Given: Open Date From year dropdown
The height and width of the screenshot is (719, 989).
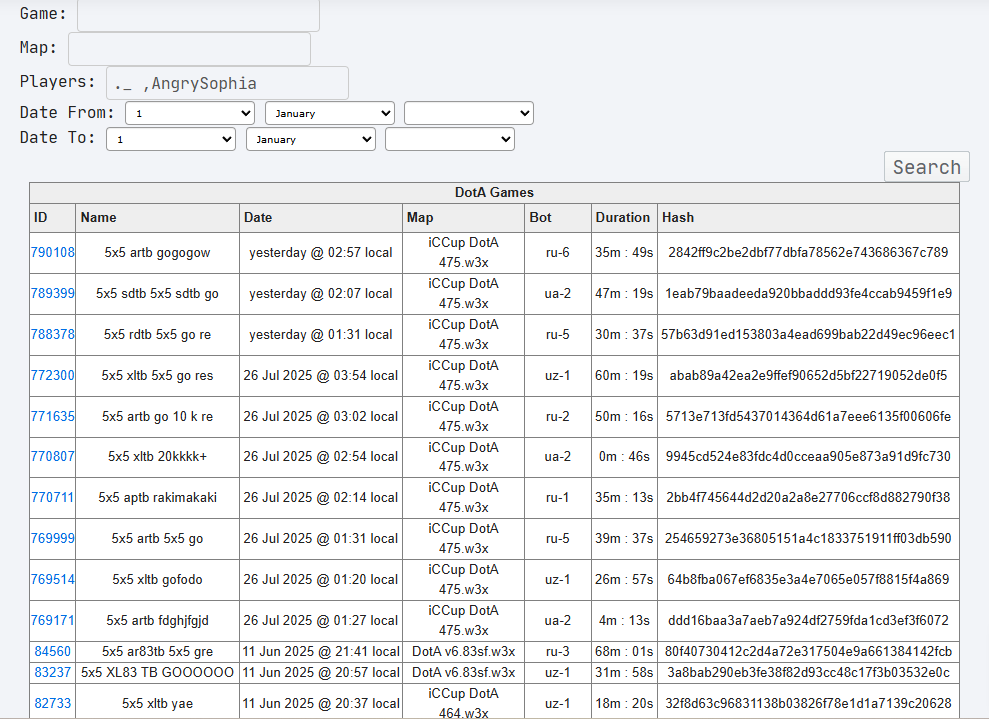Looking at the screenshot, I should (469, 114).
